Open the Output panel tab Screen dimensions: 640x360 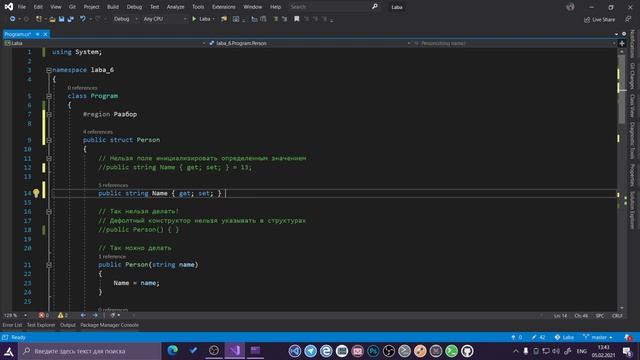pos(68,325)
